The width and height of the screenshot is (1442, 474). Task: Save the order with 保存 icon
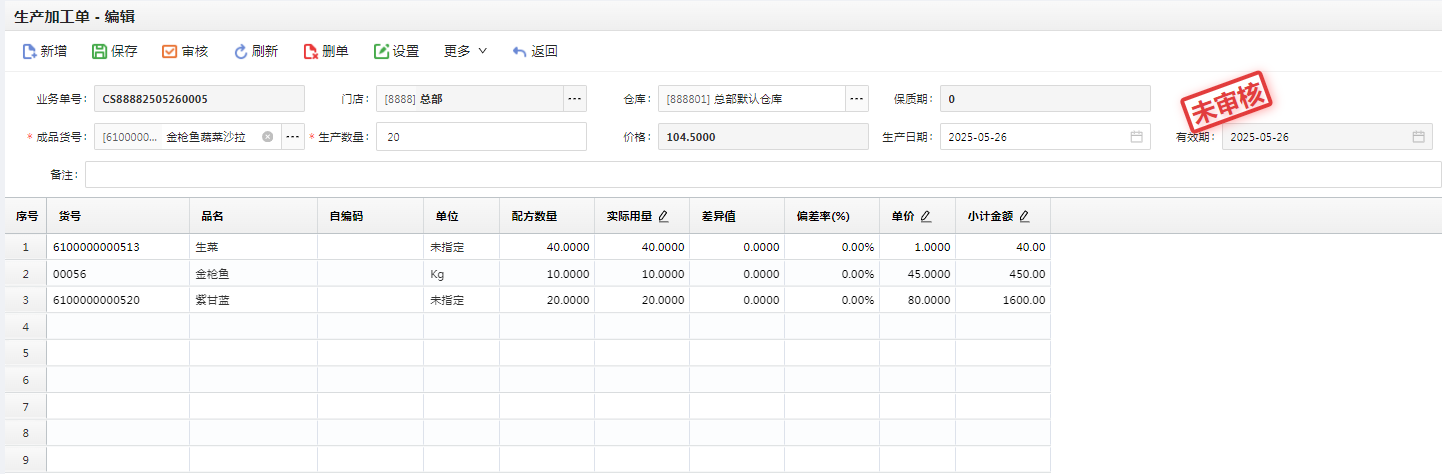click(100, 51)
